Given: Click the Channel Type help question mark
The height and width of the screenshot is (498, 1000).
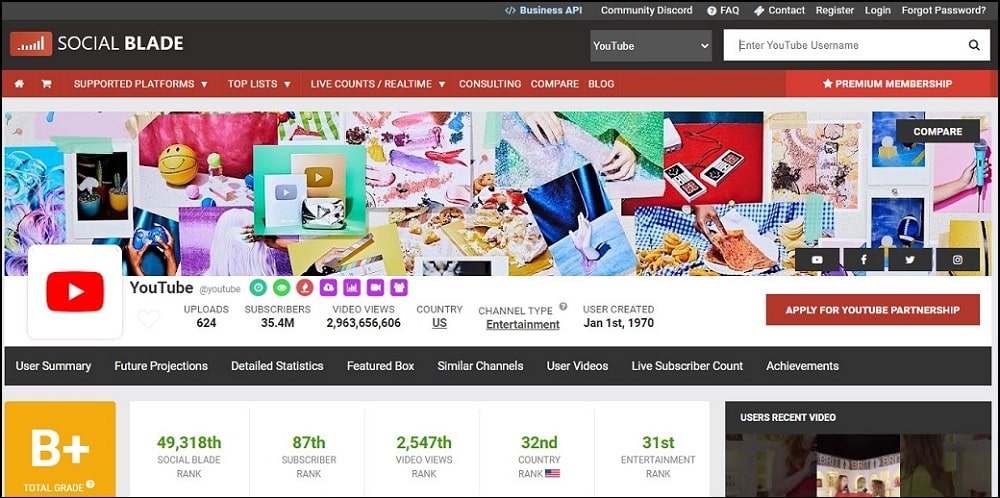Looking at the screenshot, I should [x=563, y=306].
